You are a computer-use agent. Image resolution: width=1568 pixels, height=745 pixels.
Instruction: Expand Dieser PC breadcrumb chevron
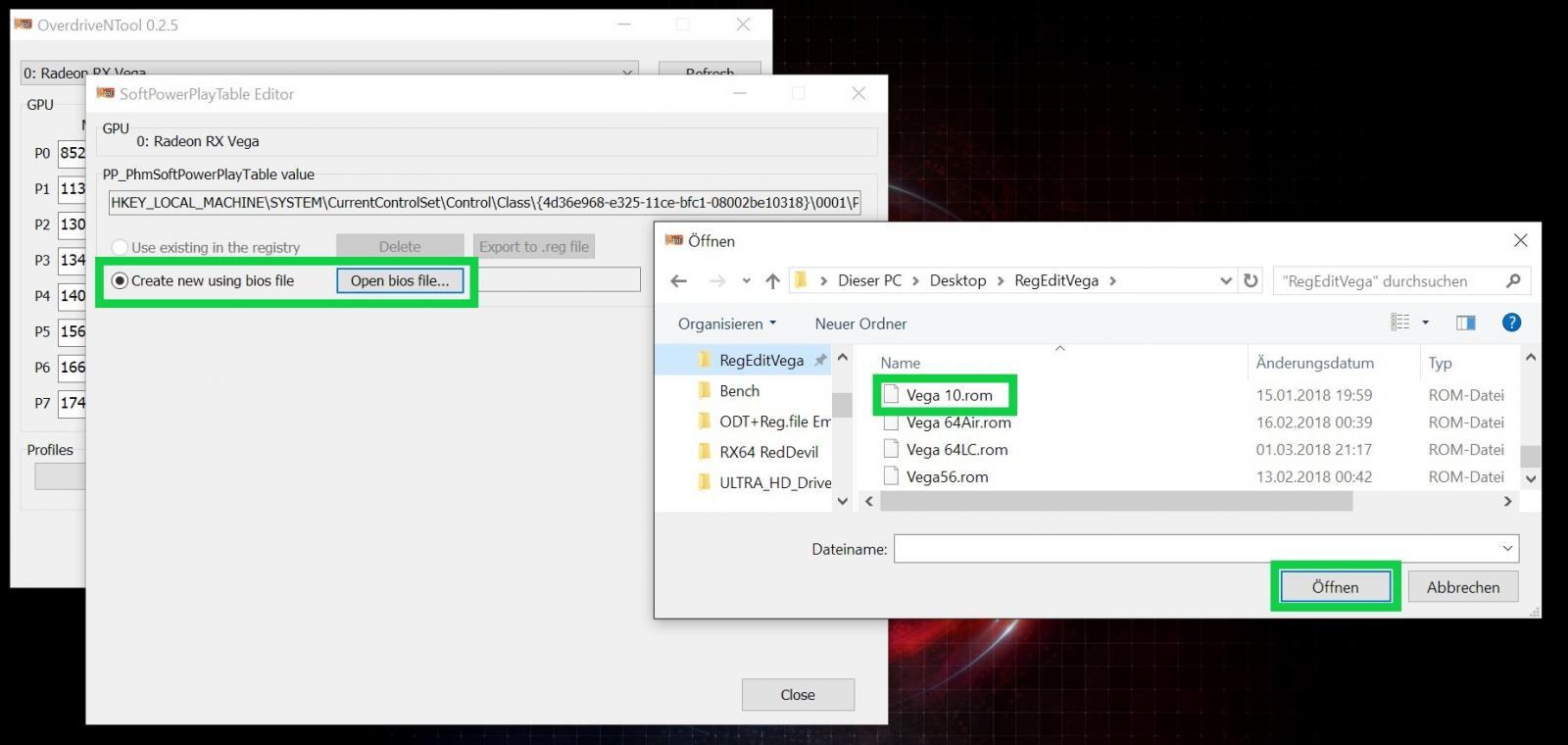click(915, 281)
